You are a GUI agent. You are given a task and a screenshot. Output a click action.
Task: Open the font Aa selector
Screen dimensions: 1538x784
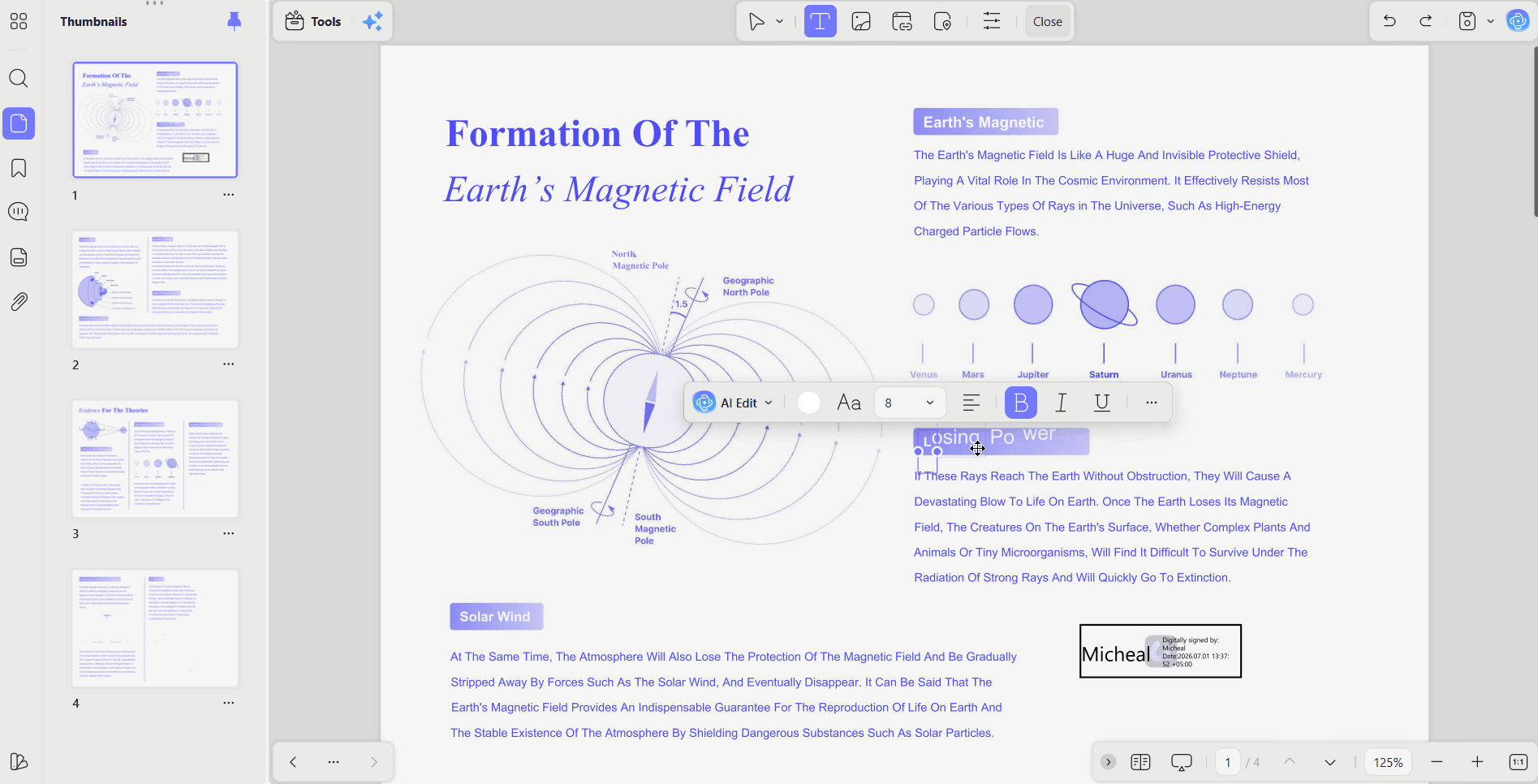pos(849,403)
